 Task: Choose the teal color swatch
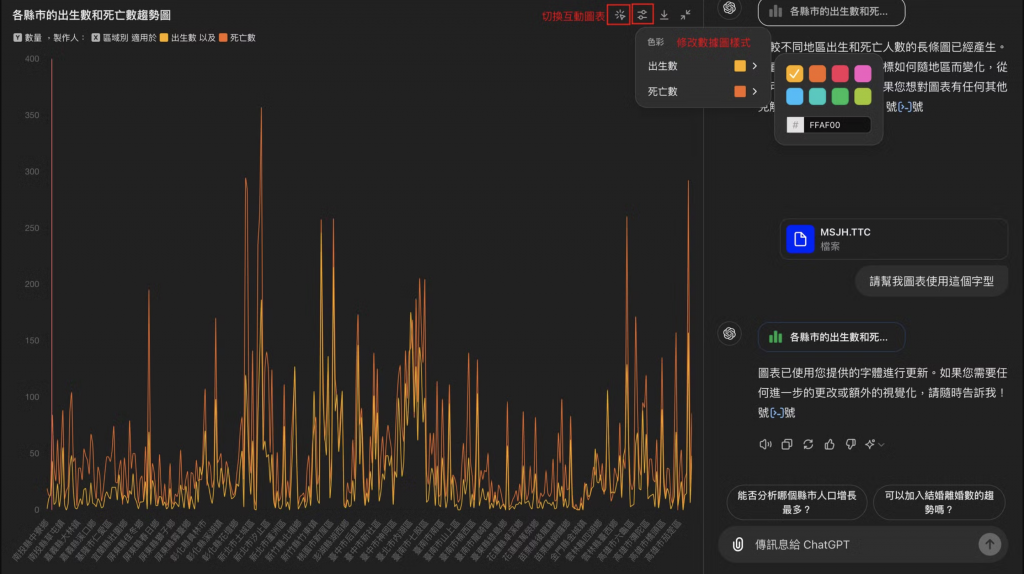pyautogui.click(x=817, y=96)
